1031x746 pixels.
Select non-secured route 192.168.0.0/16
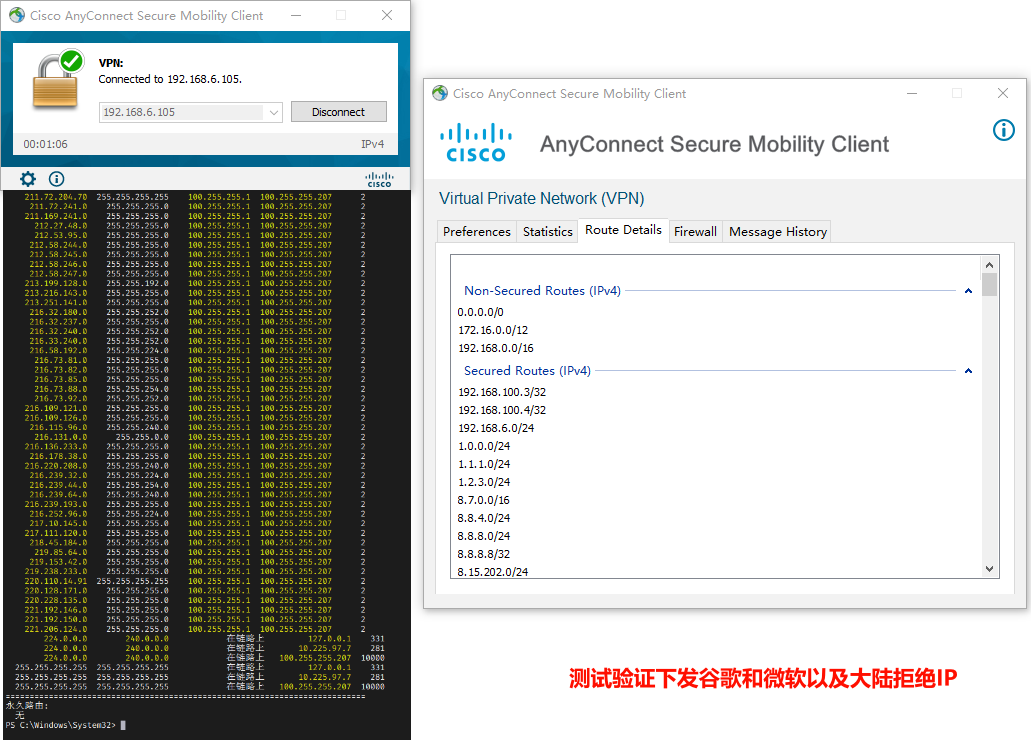point(496,348)
